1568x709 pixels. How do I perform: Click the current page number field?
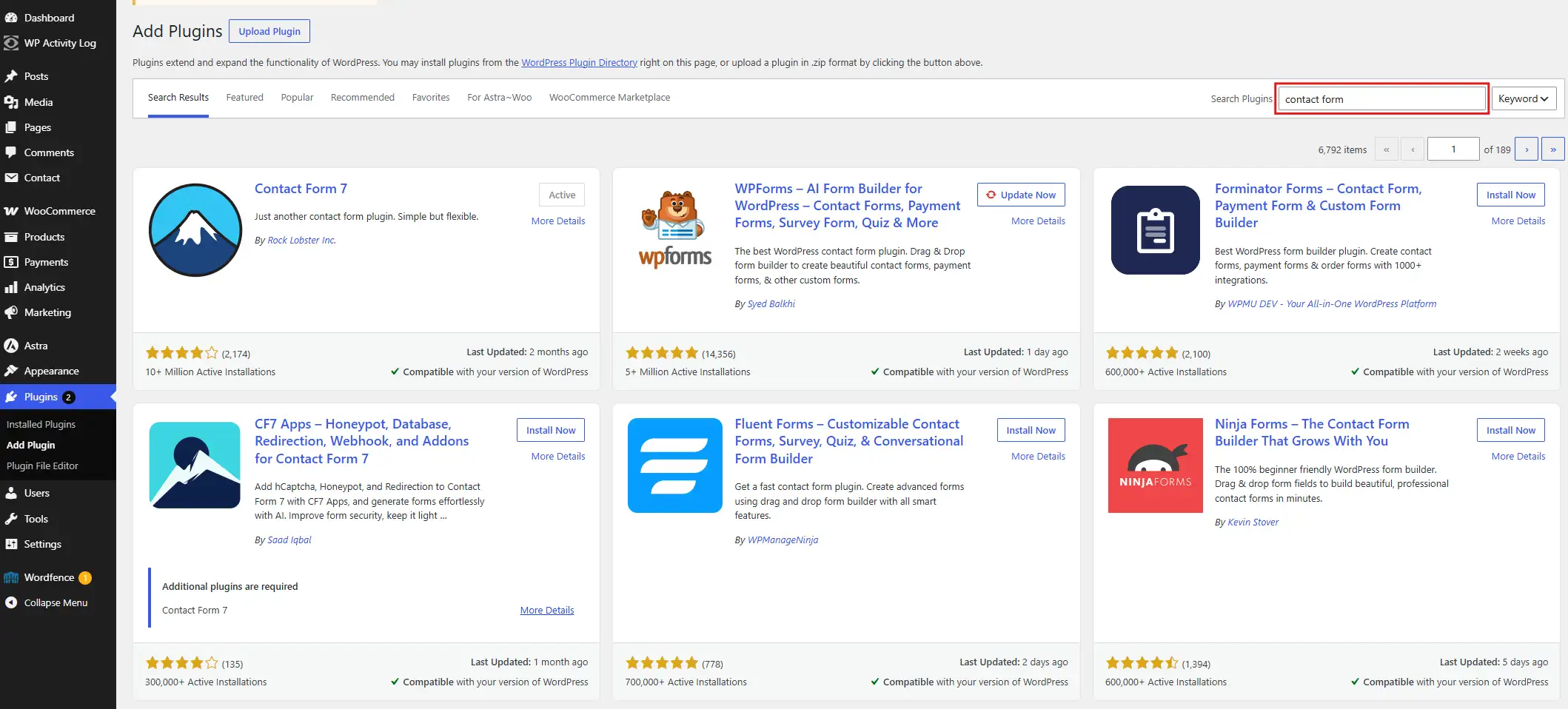pos(1453,149)
